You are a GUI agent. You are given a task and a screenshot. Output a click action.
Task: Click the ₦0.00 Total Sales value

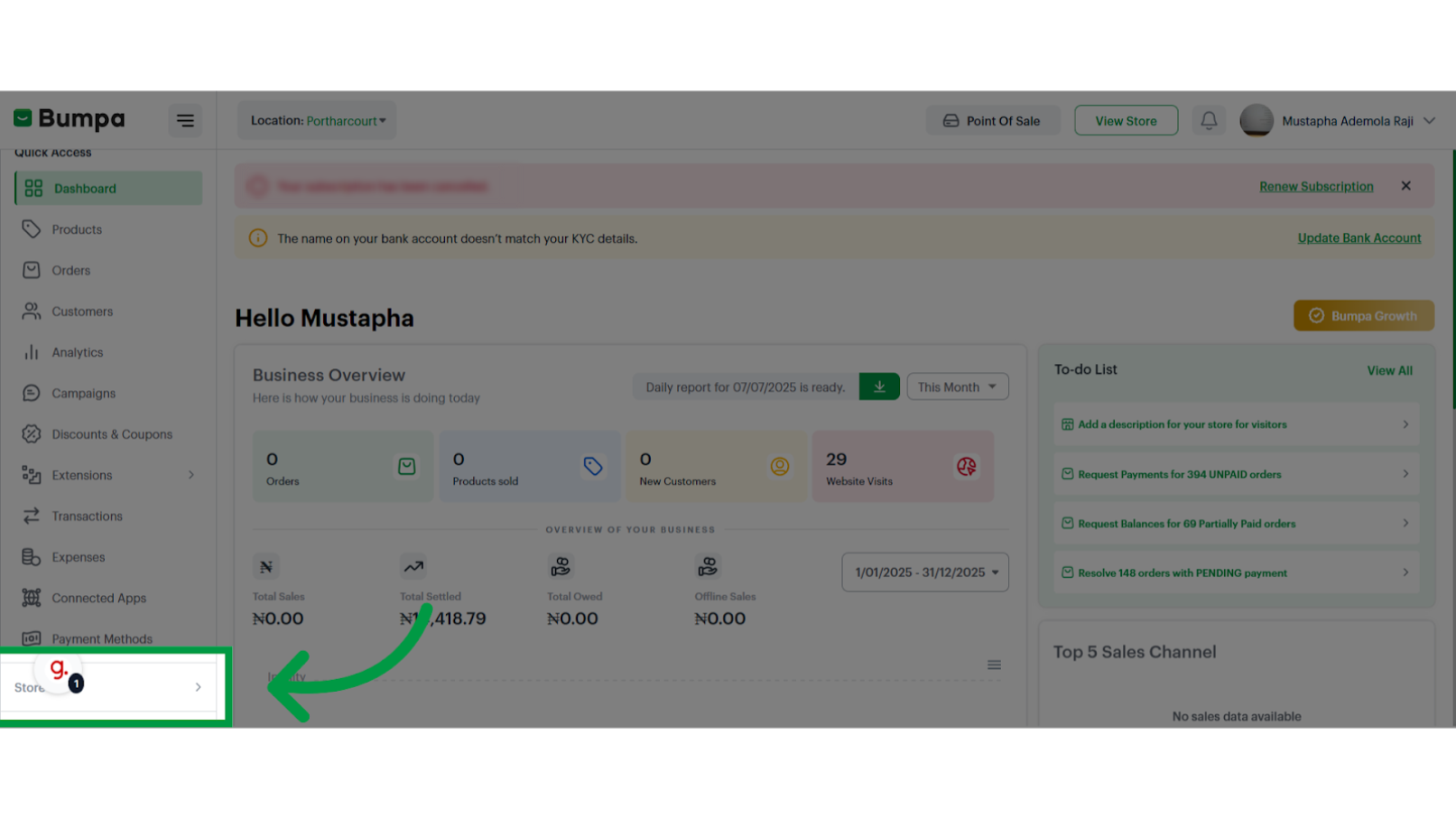click(x=278, y=619)
